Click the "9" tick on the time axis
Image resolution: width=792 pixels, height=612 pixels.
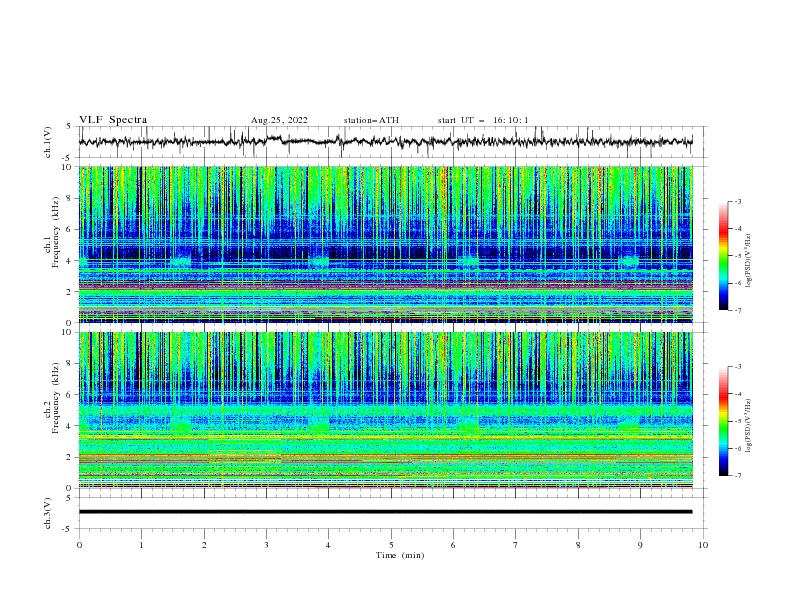(640, 545)
